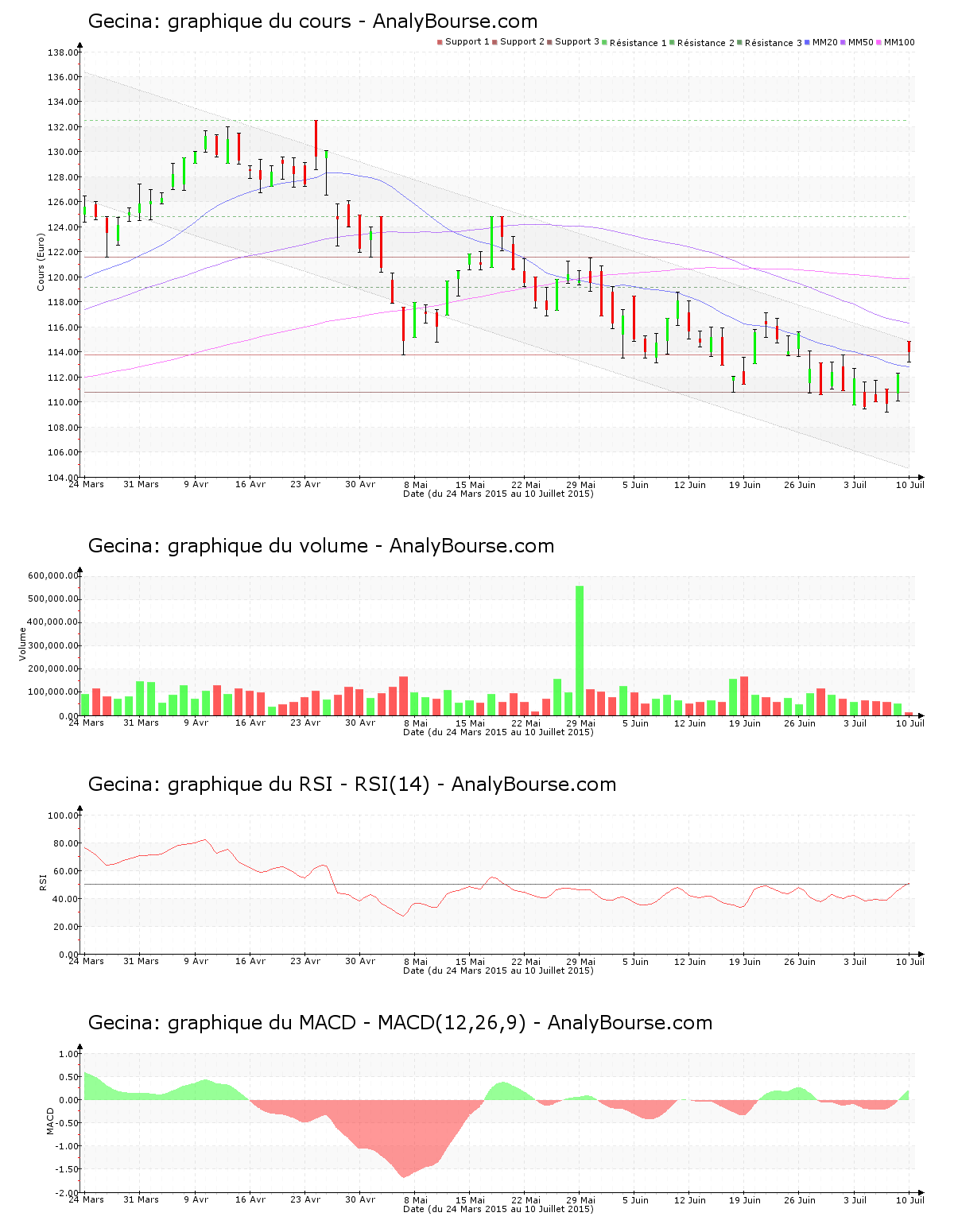This screenshot has height=1232, width=954.
Task: Select the MM100 legend color square
Action: 879,42
